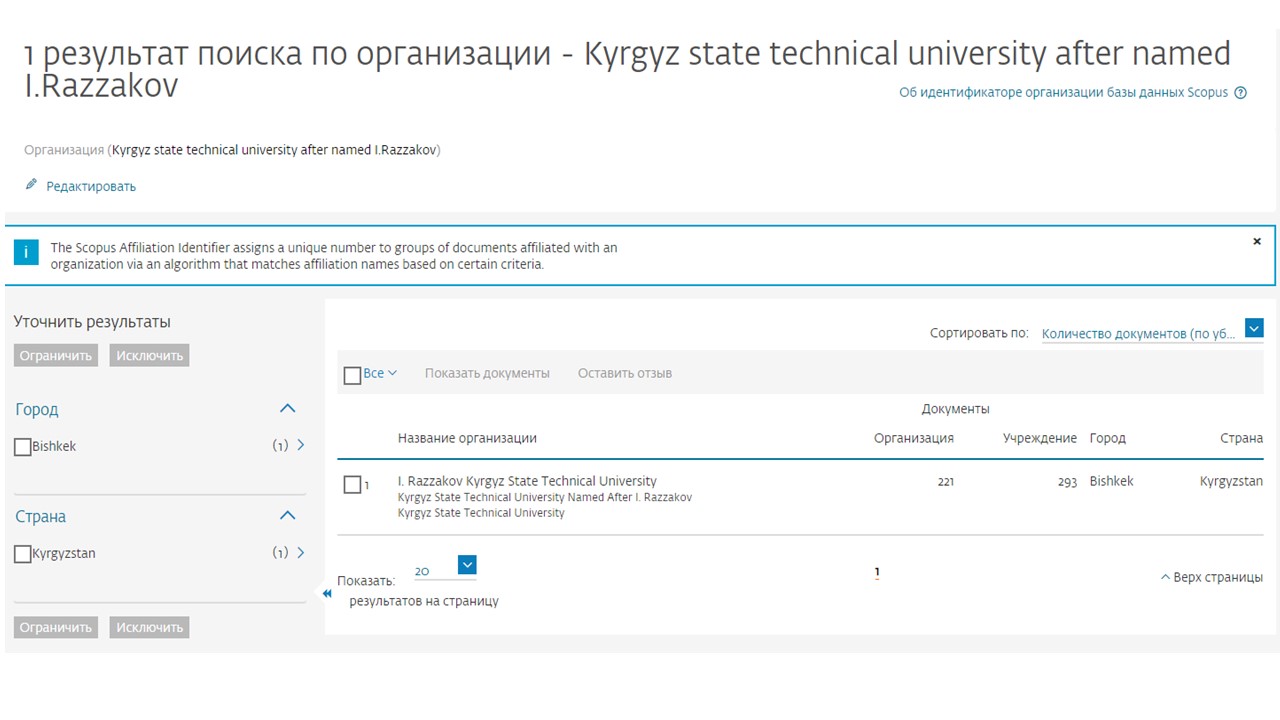Image resolution: width=1280 pixels, height=720 pixels.
Task: Click Оставить отзыв option
Action: coord(624,373)
